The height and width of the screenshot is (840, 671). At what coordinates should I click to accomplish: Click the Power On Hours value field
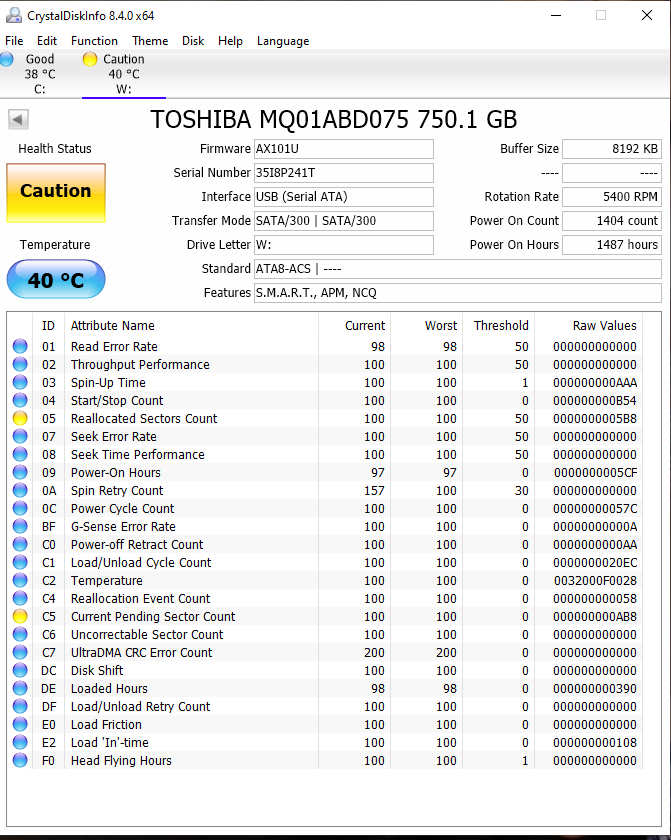(612, 245)
